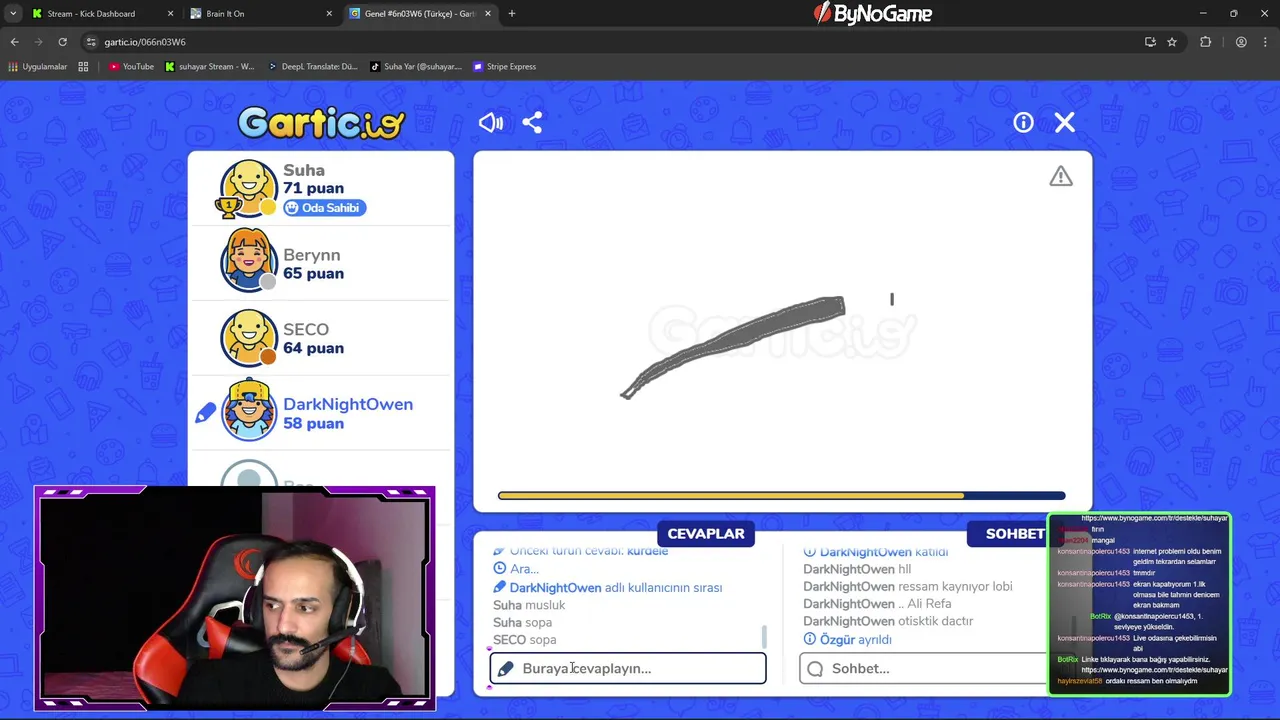The width and height of the screenshot is (1280, 720).
Task: Bookmark this page with the star icon
Action: pyautogui.click(x=1172, y=42)
